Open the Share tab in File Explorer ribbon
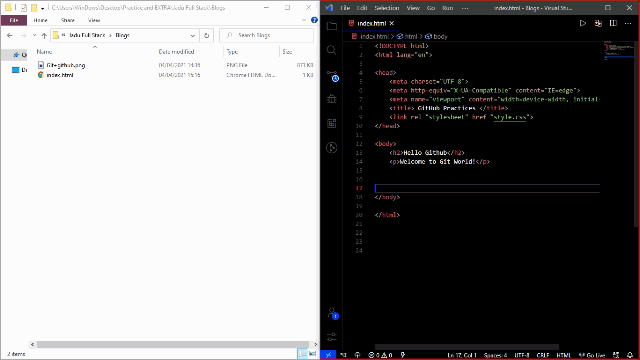The image size is (640, 360). click(67, 20)
